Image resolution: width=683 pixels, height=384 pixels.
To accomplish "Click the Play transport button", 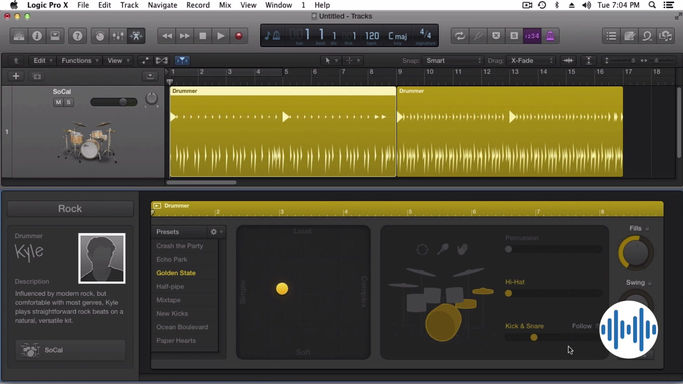I will pyautogui.click(x=220, y=36).
